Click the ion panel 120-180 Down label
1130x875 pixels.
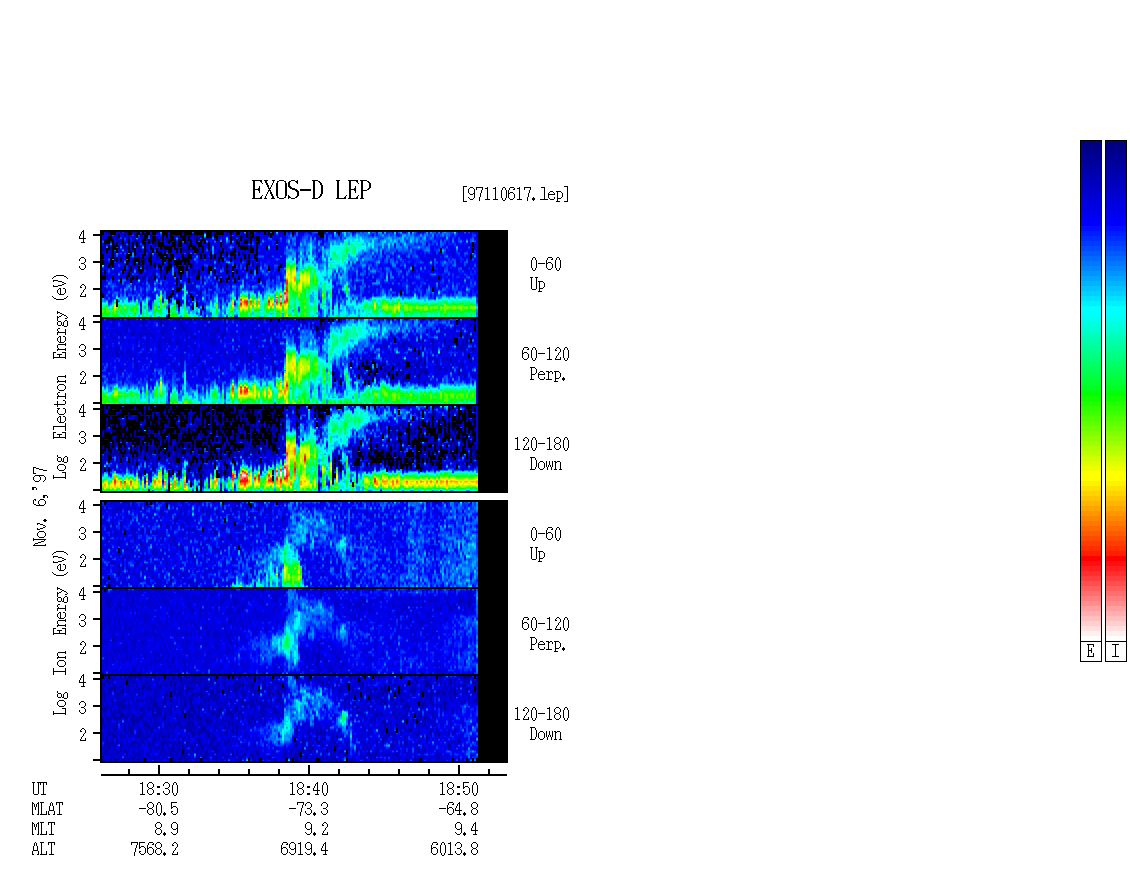pyautogui.click(x=542, y=724)
